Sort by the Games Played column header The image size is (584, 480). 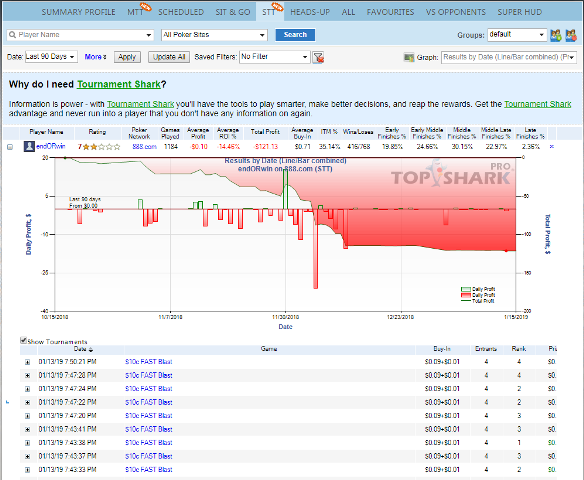(x=170, y=133)
